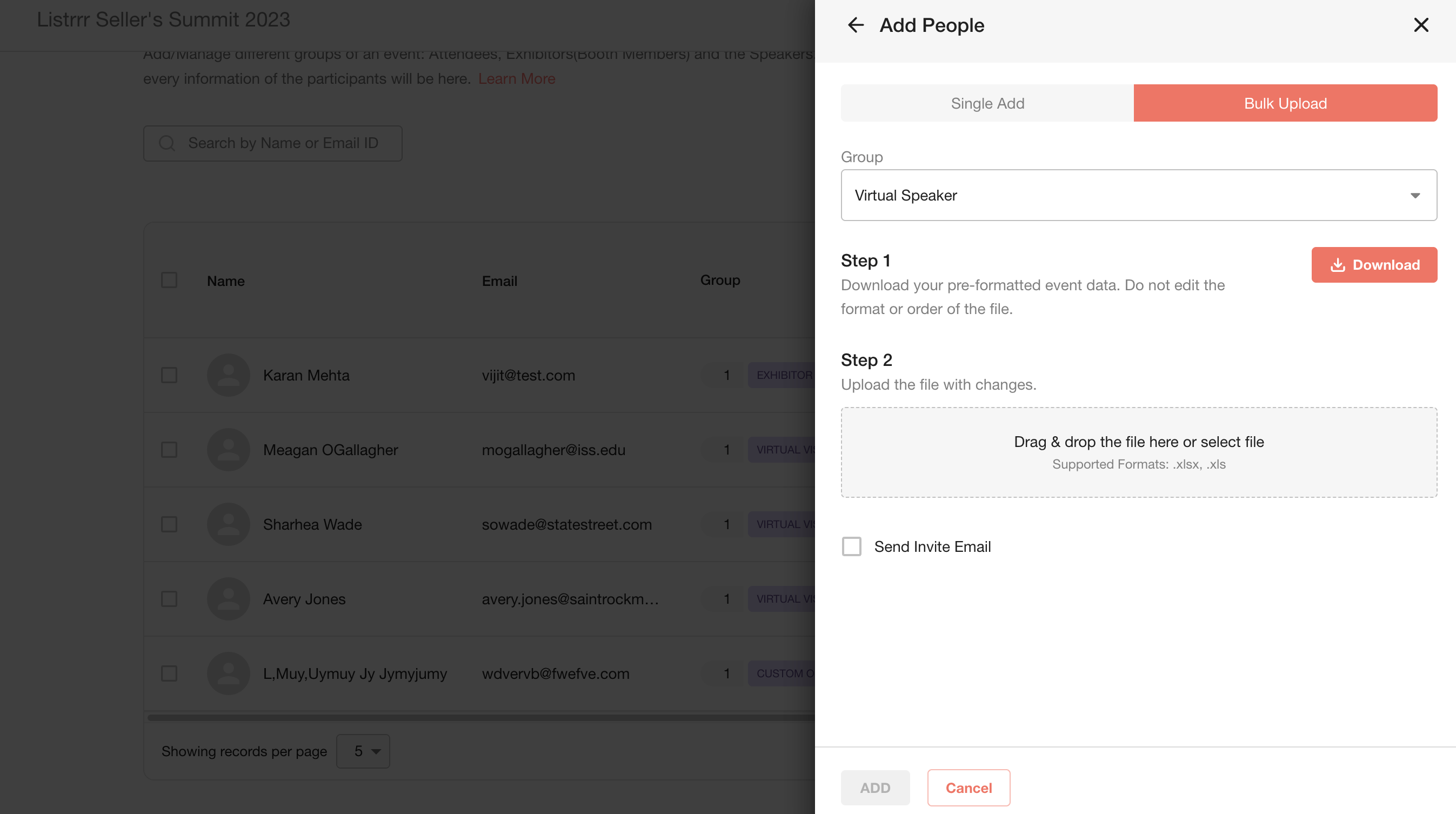Click the name Sharhea Wade
Image resolution: width=1456 pixels, height=814 pixels.
tap(312, 525)
